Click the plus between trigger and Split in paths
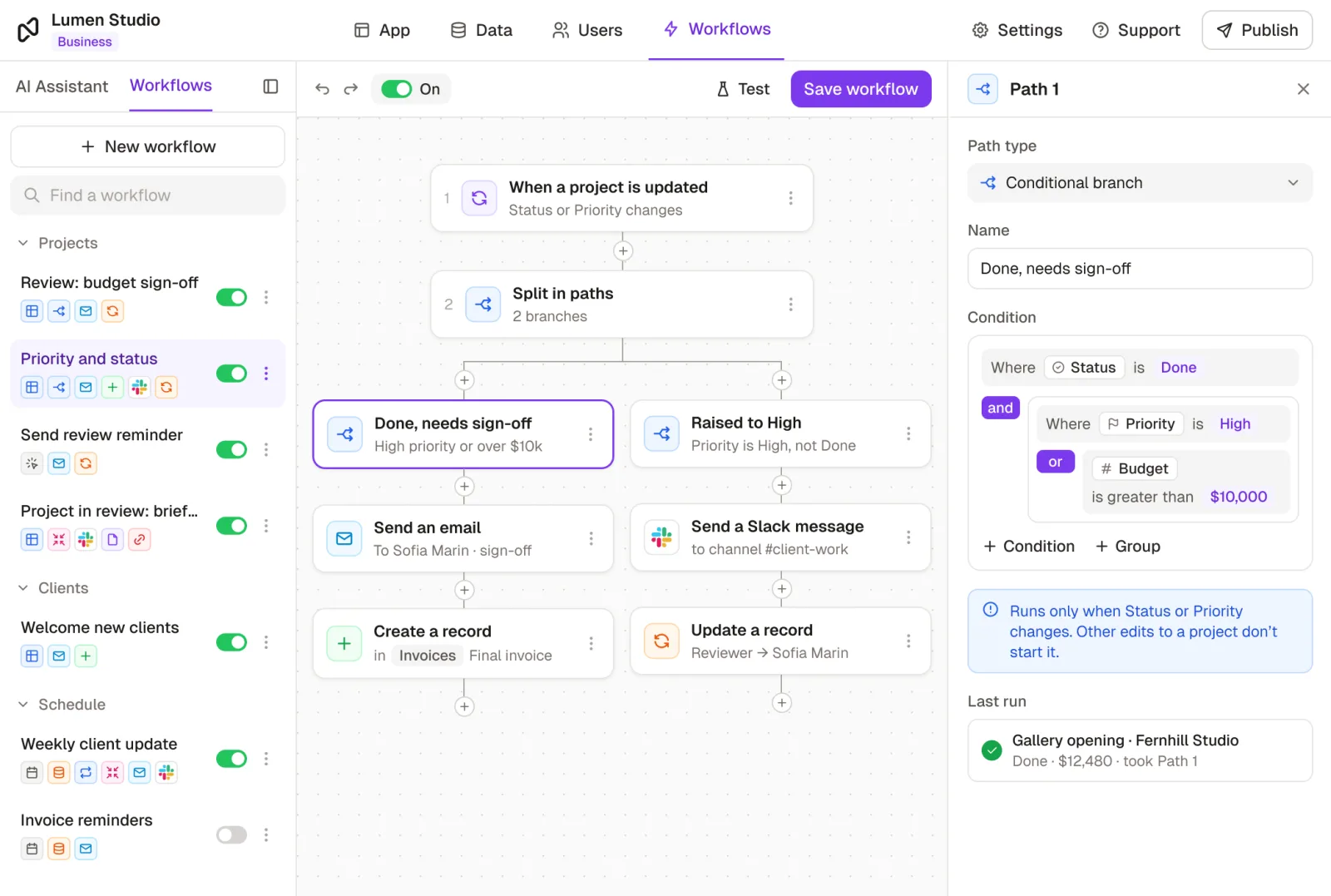Screen dimensions: 1331x896 [x=623, y=251]
